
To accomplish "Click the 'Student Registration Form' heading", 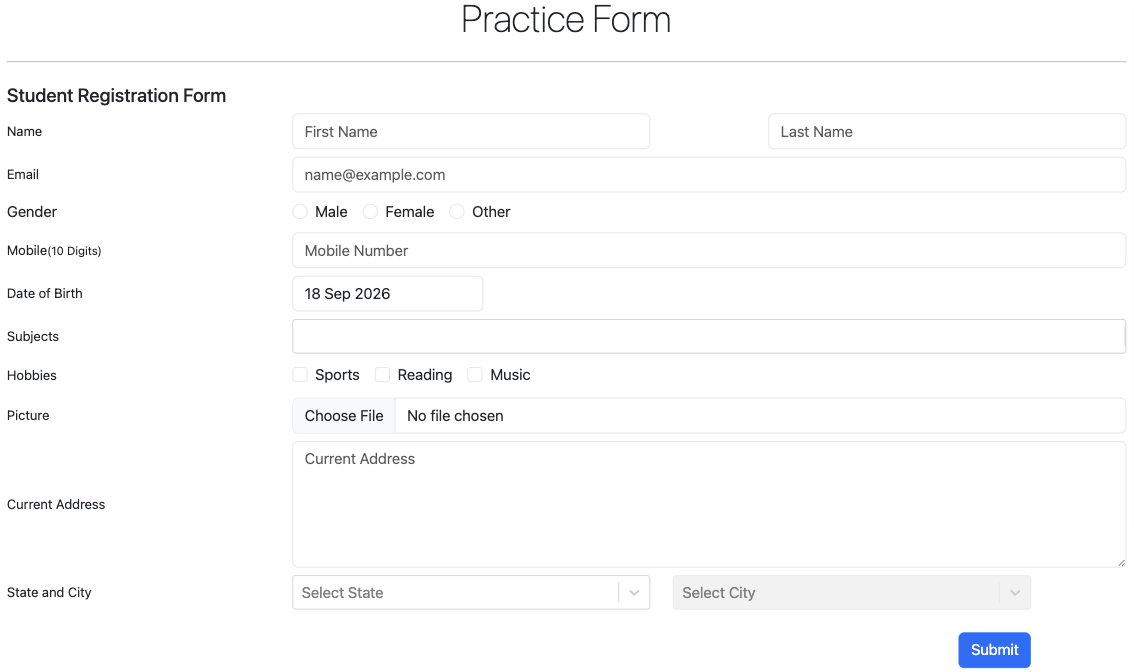I will coord(116,95).
